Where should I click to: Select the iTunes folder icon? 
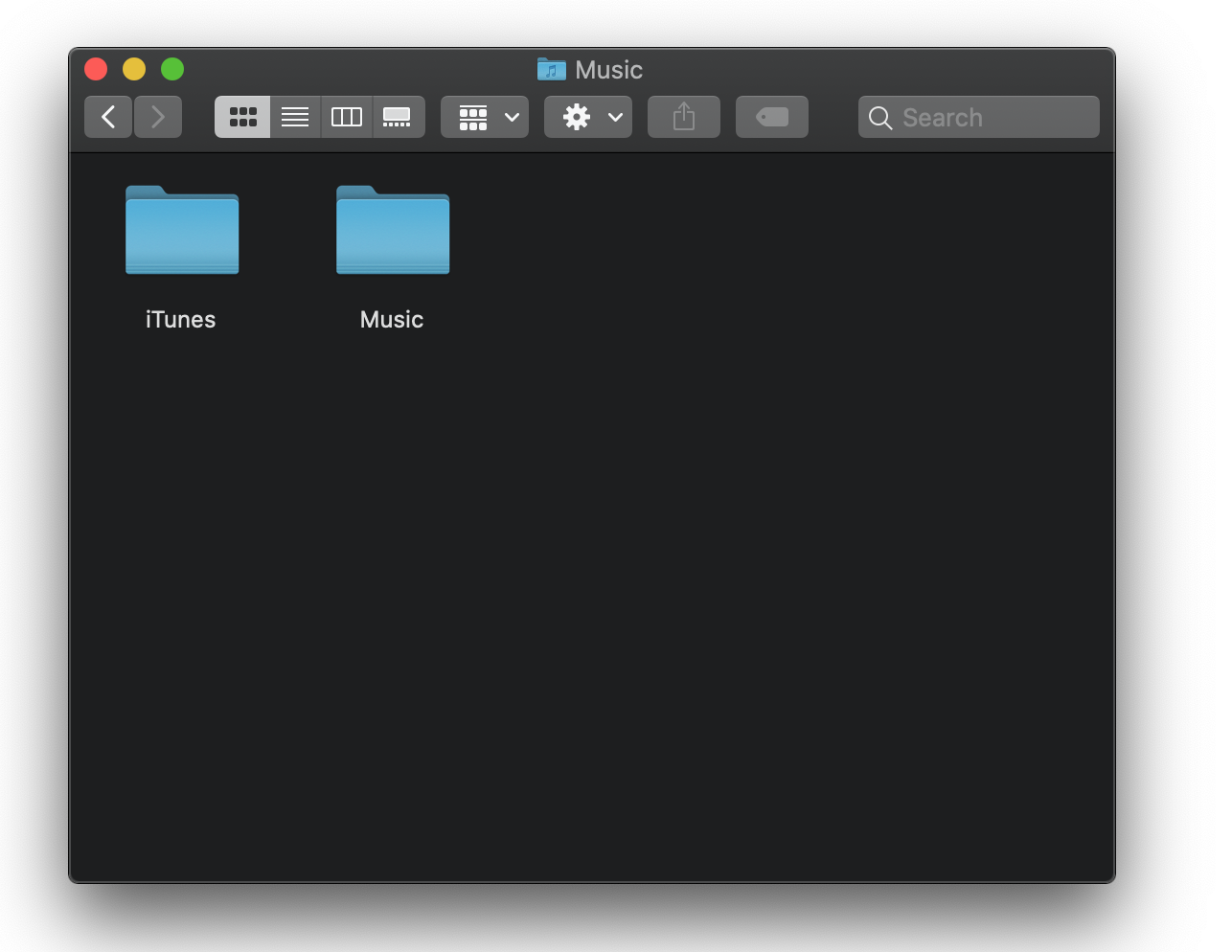tap(182, 230)
